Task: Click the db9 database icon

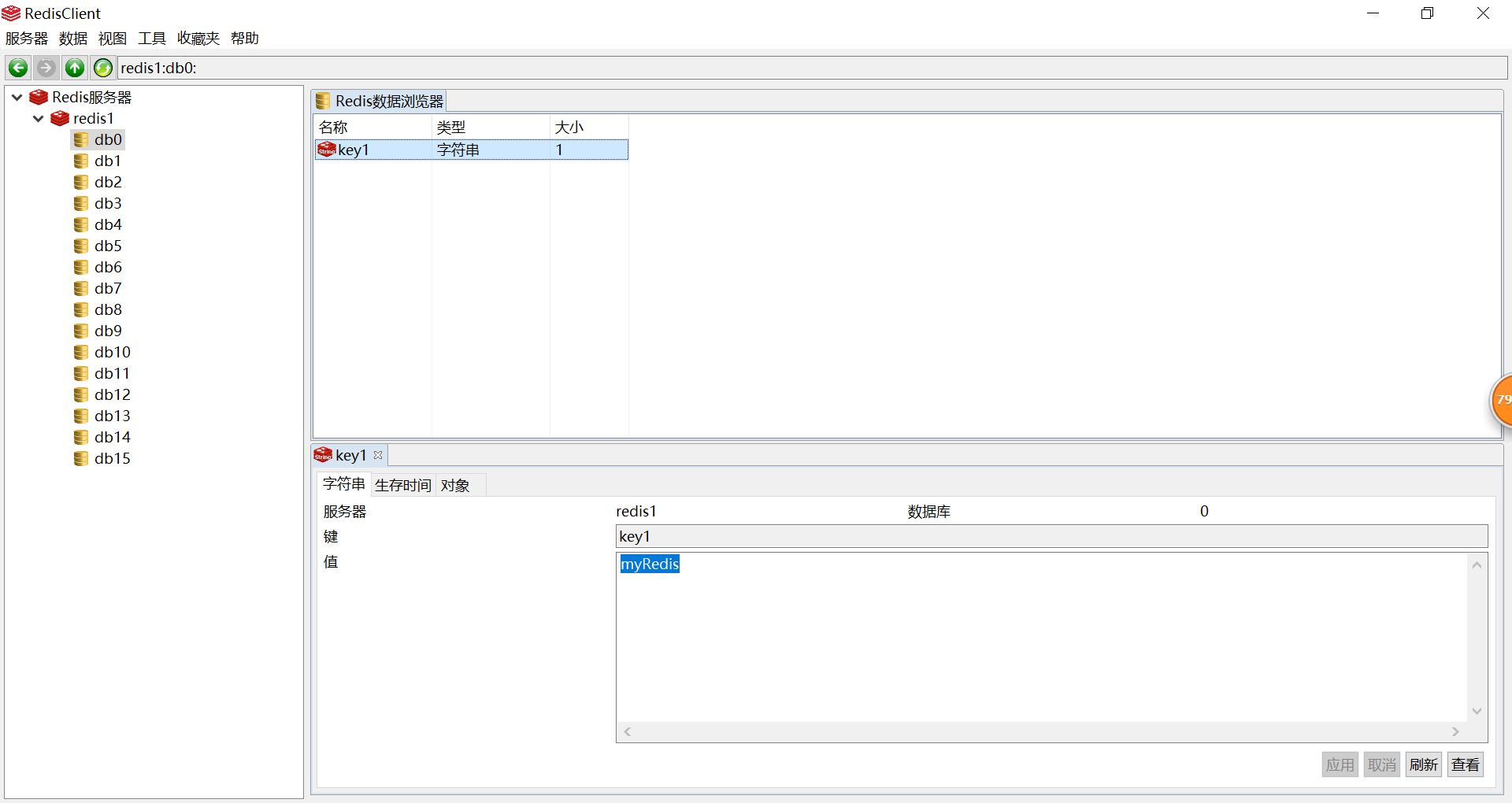Action: [81, 331]
